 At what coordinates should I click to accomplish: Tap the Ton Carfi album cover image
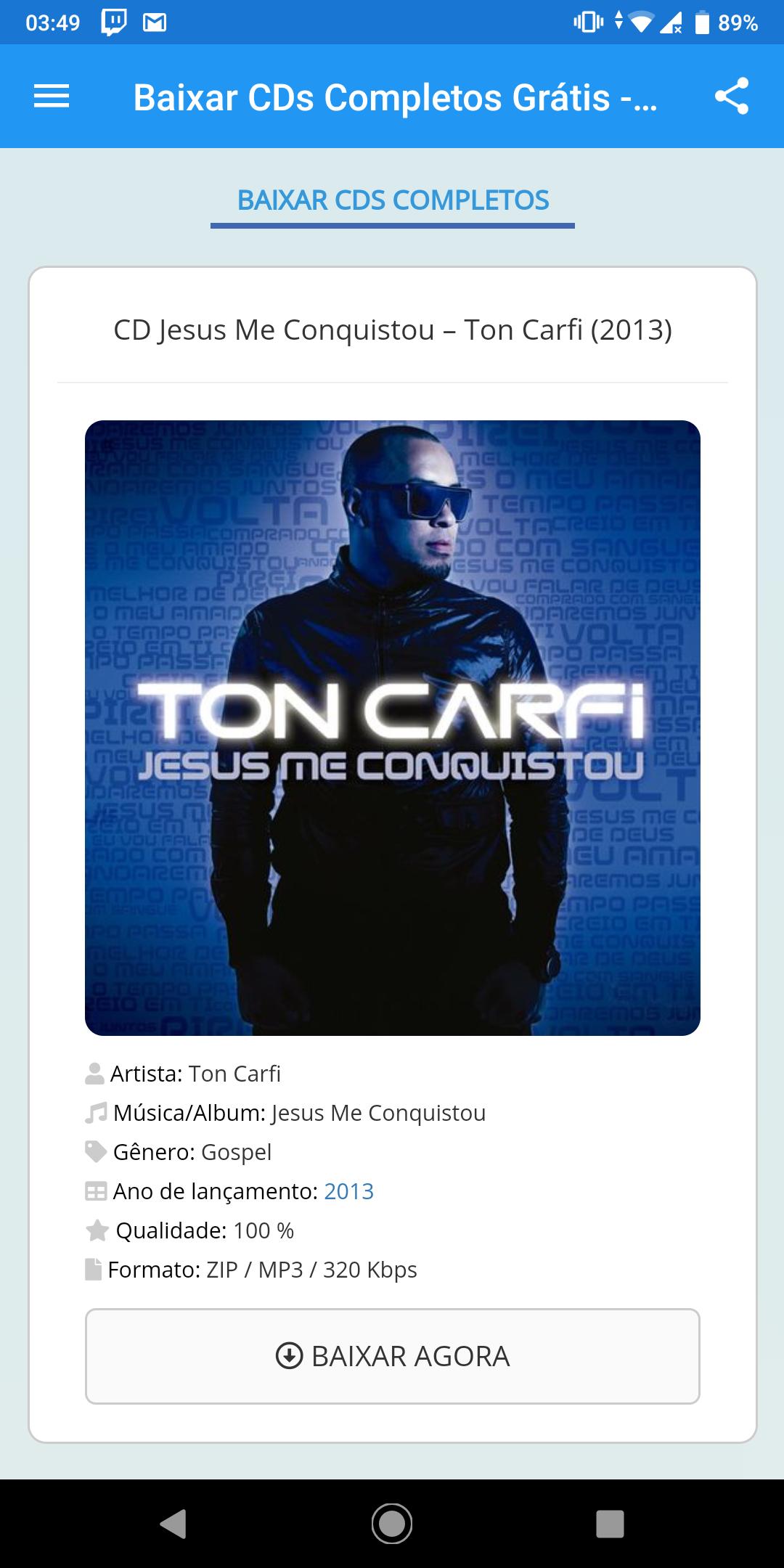point(393,728)
